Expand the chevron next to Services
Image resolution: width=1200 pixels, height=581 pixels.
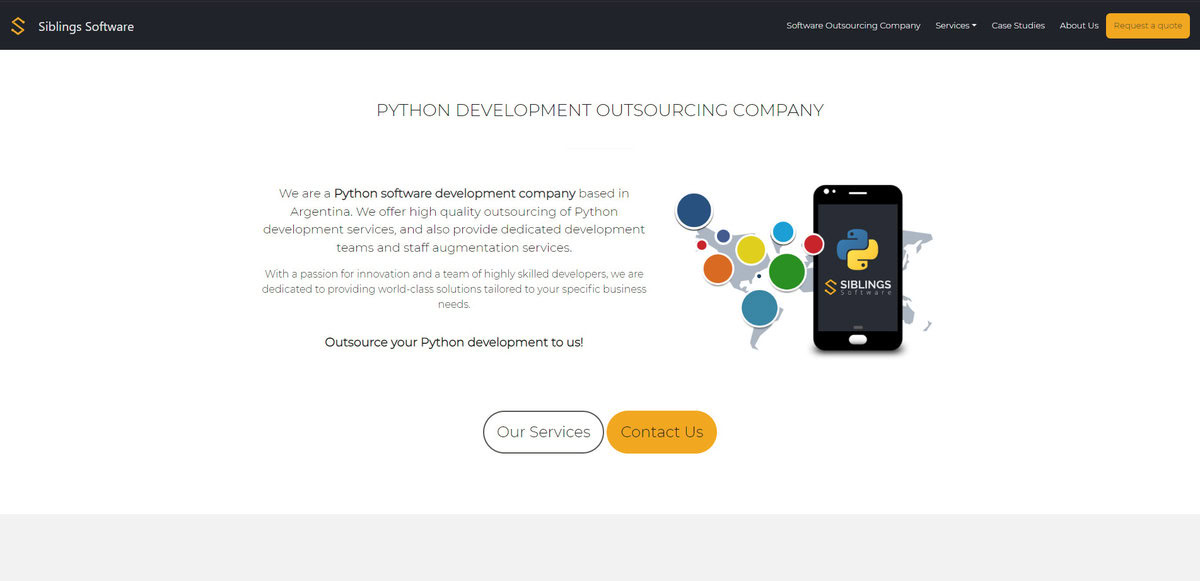(974, 25)
